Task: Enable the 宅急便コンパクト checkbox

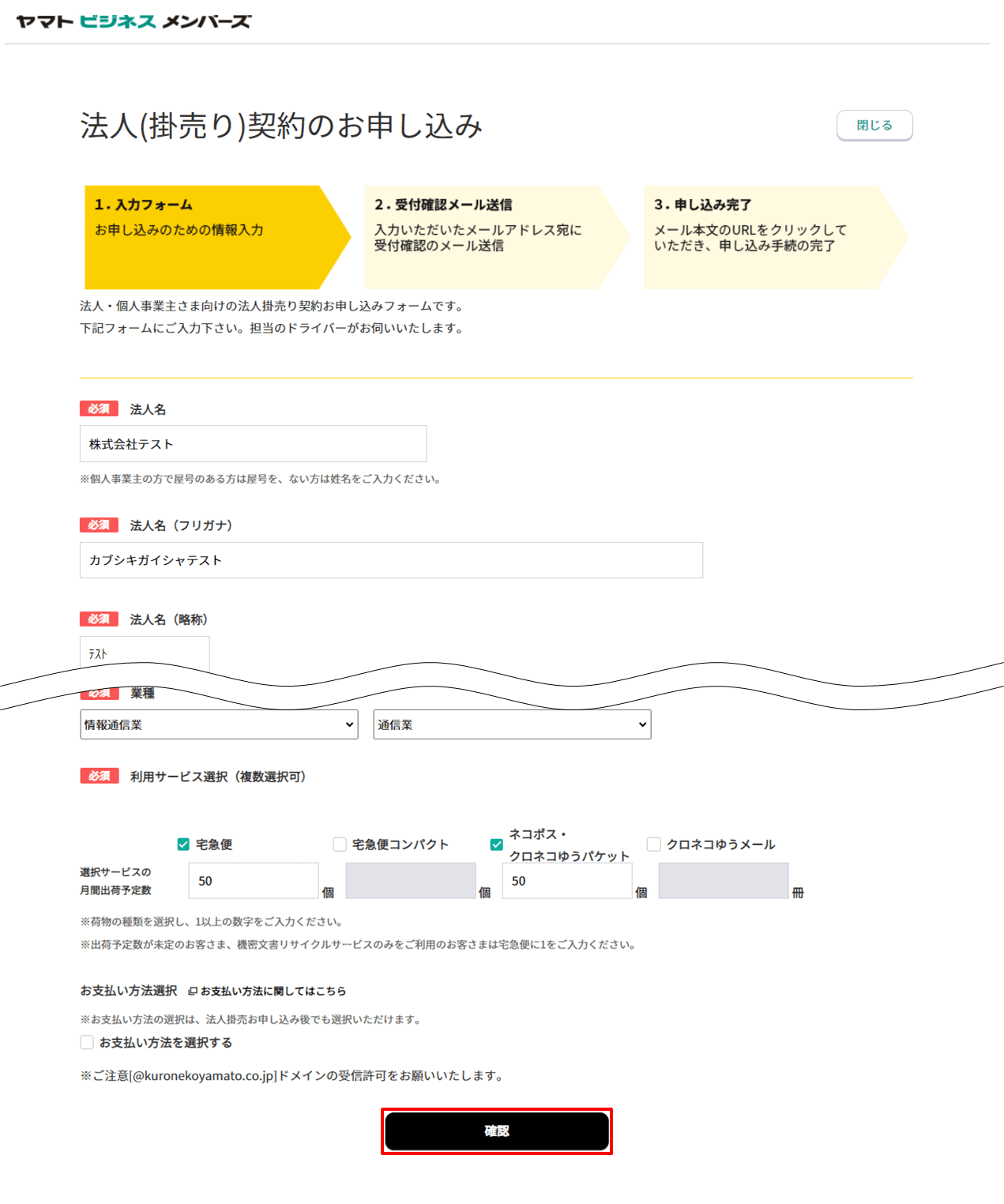Action: (x=339, y=844)
